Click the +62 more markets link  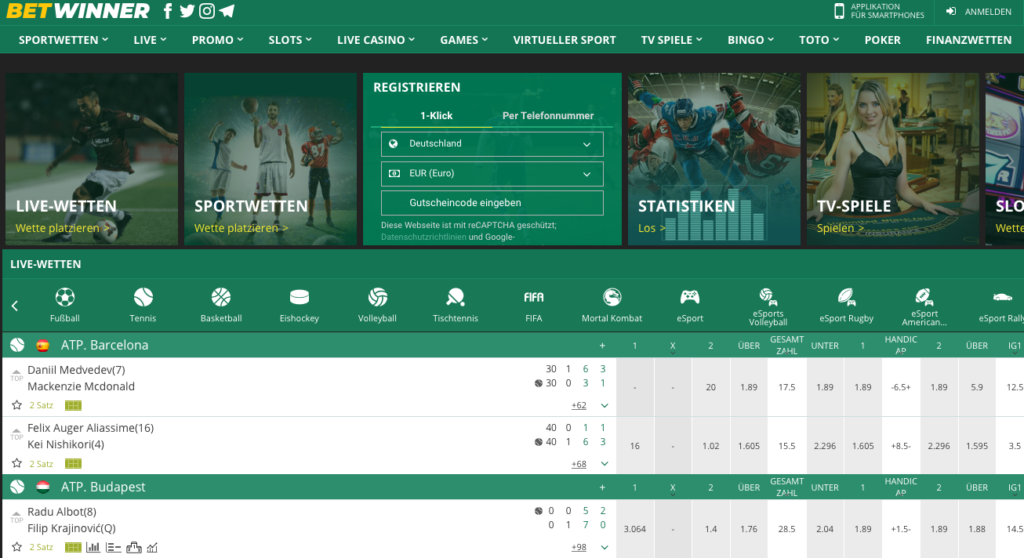pos(579,406)
